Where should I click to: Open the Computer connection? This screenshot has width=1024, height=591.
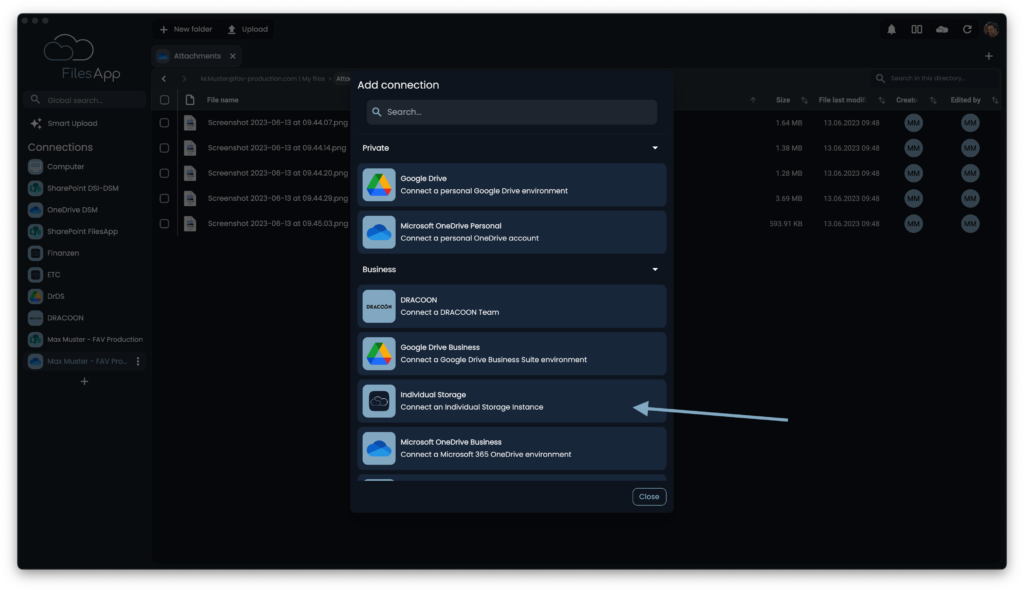pos(56,167)
